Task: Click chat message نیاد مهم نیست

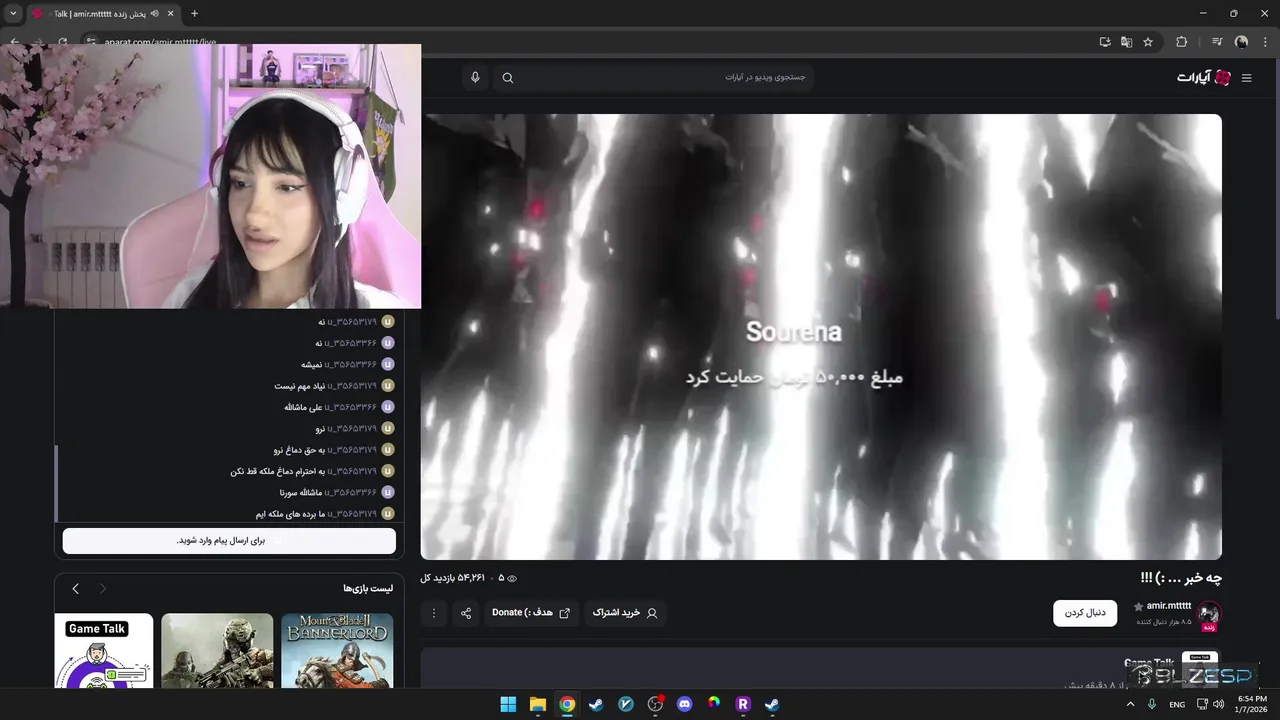Action: (299, 385)
